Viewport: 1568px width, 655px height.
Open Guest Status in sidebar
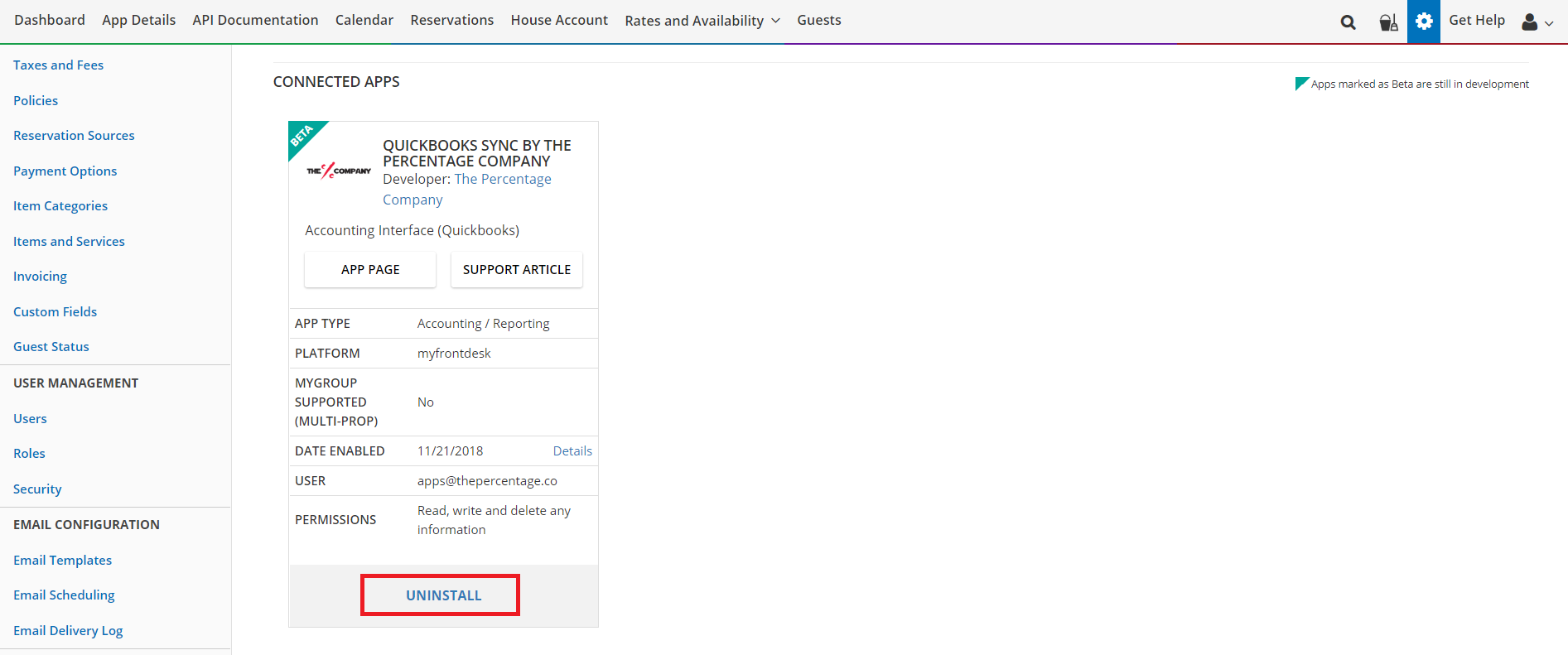coord(51,347)
